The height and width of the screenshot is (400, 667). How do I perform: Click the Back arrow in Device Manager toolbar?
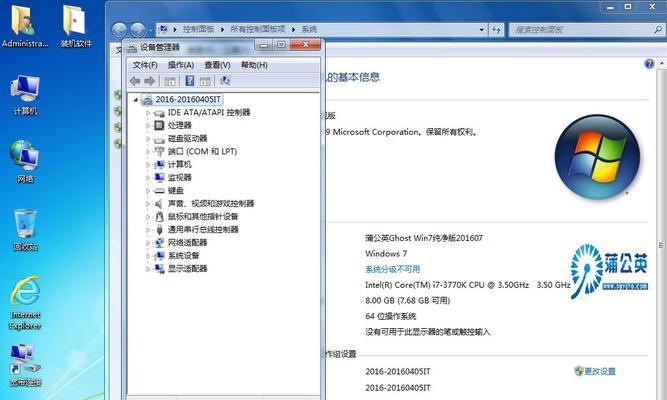(135, 80)
